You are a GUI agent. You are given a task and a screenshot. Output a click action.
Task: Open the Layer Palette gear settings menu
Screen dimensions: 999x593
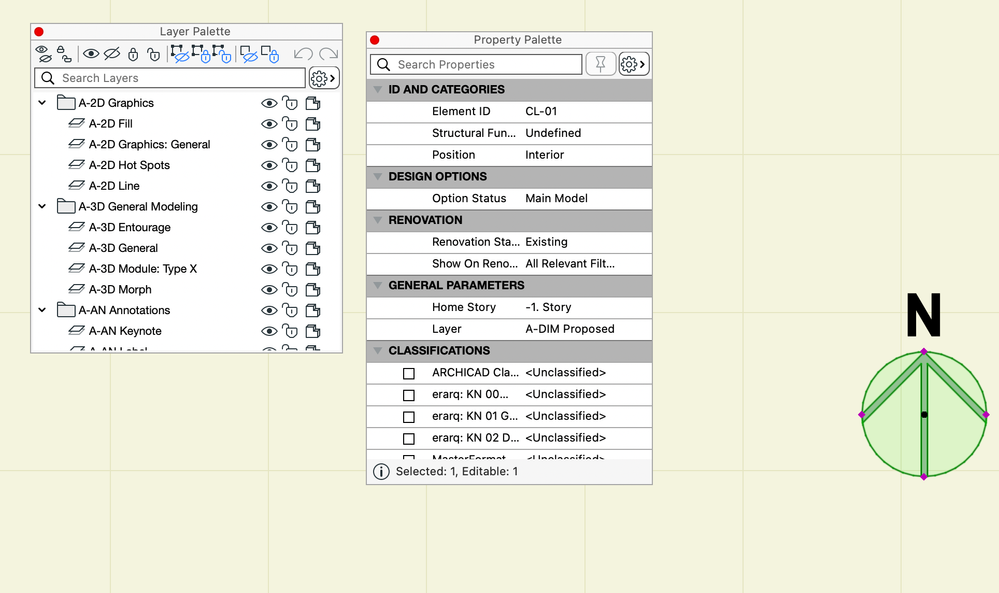tap(324, 78)
